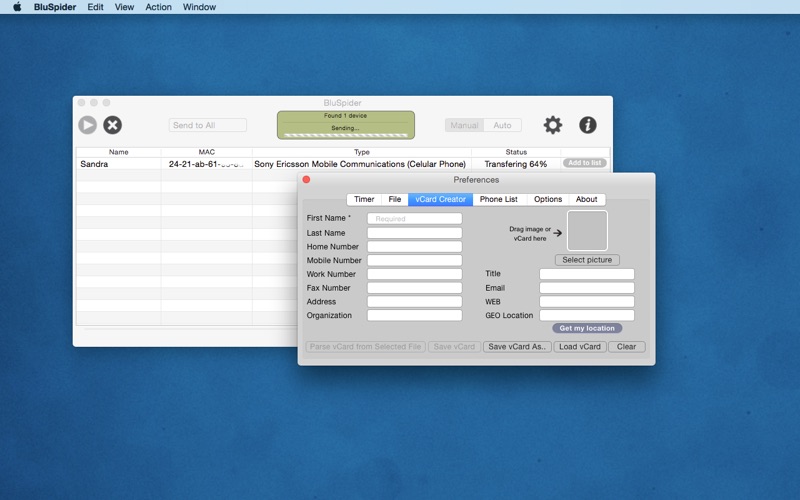Click the Status column header
Screen dimensions: 800x500
point(516,152)
